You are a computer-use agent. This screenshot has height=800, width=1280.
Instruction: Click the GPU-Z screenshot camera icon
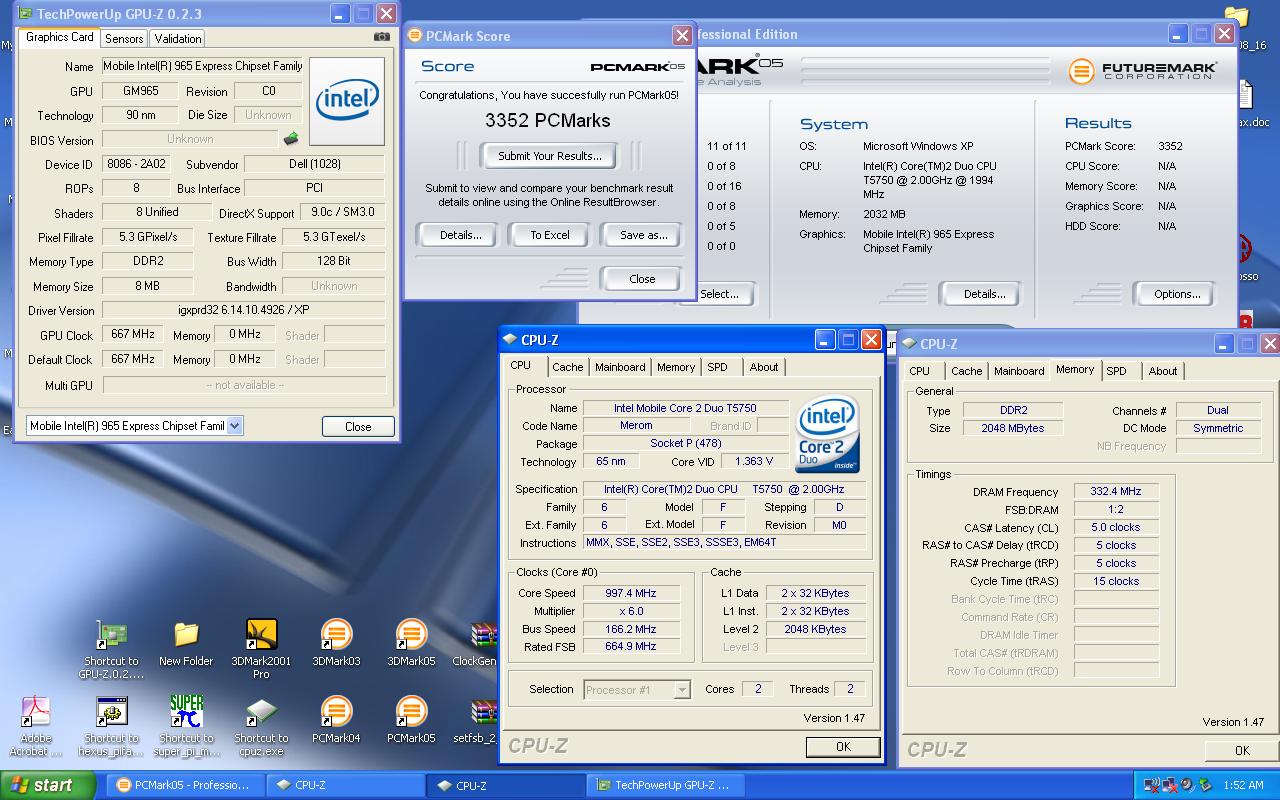pos(382,37)
